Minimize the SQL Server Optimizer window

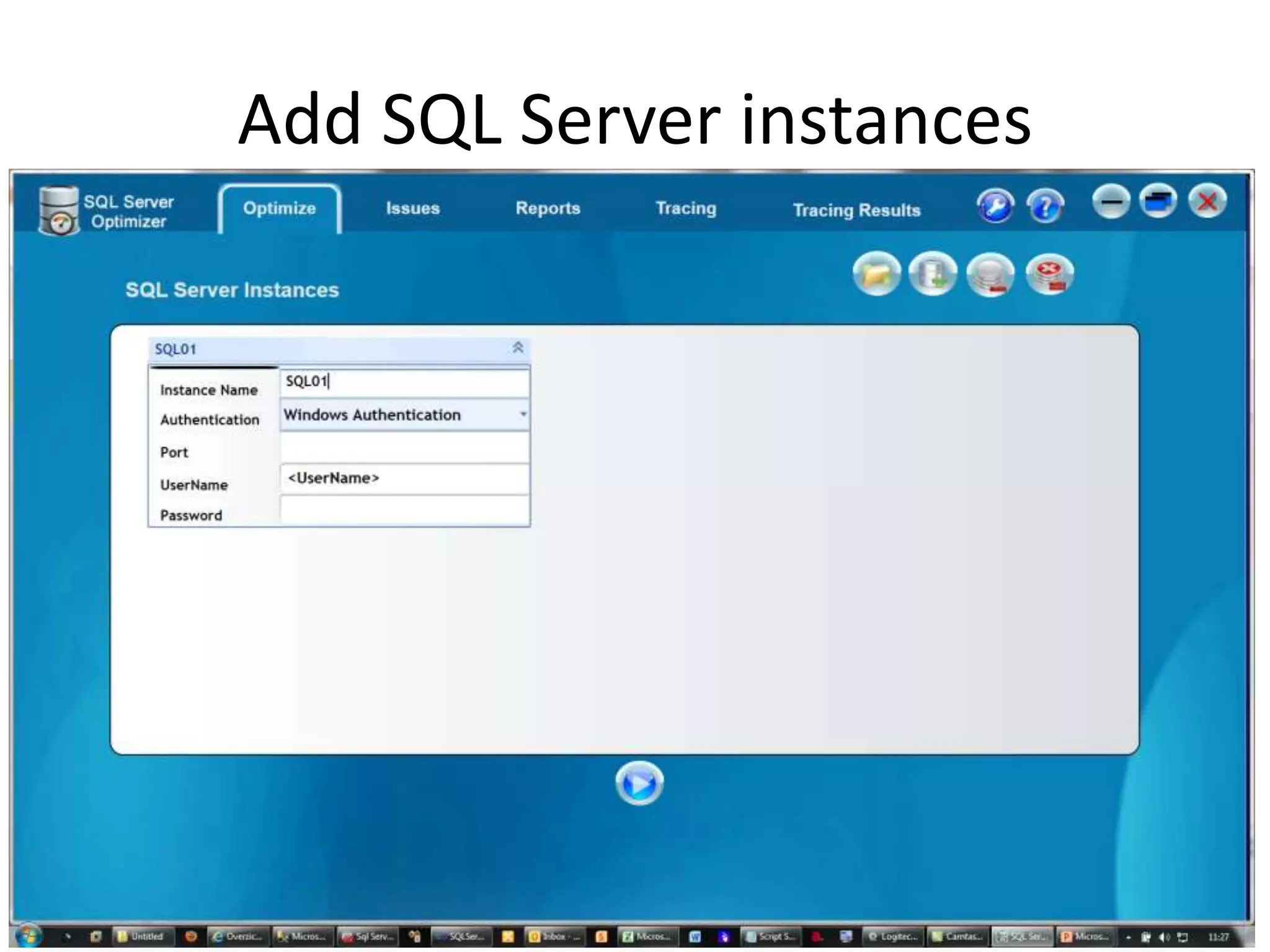[x=1111, y=201]
